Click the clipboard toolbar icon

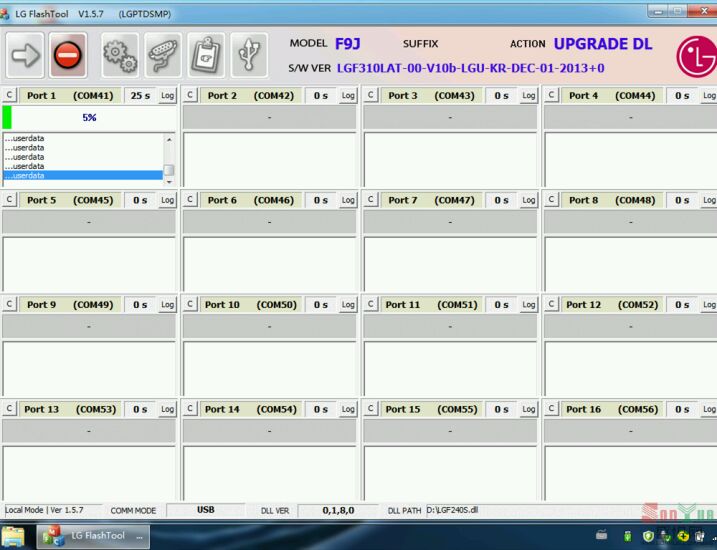(x=206, y=55)
